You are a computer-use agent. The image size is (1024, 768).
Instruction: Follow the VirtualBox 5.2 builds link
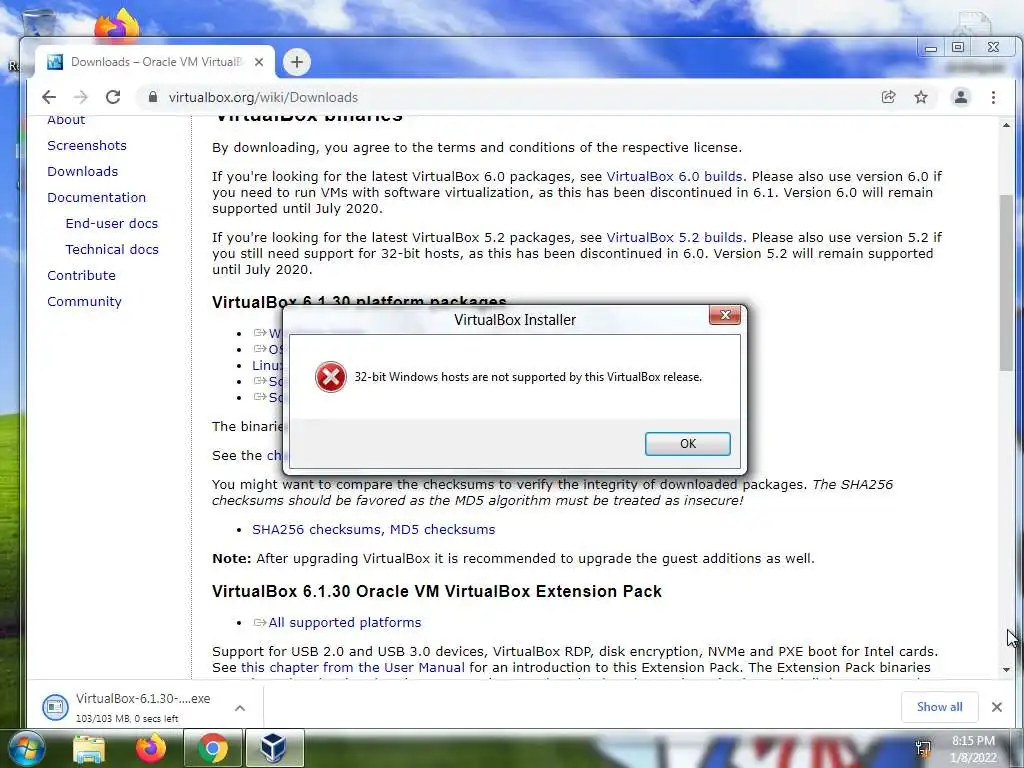(x=674, y=237)
